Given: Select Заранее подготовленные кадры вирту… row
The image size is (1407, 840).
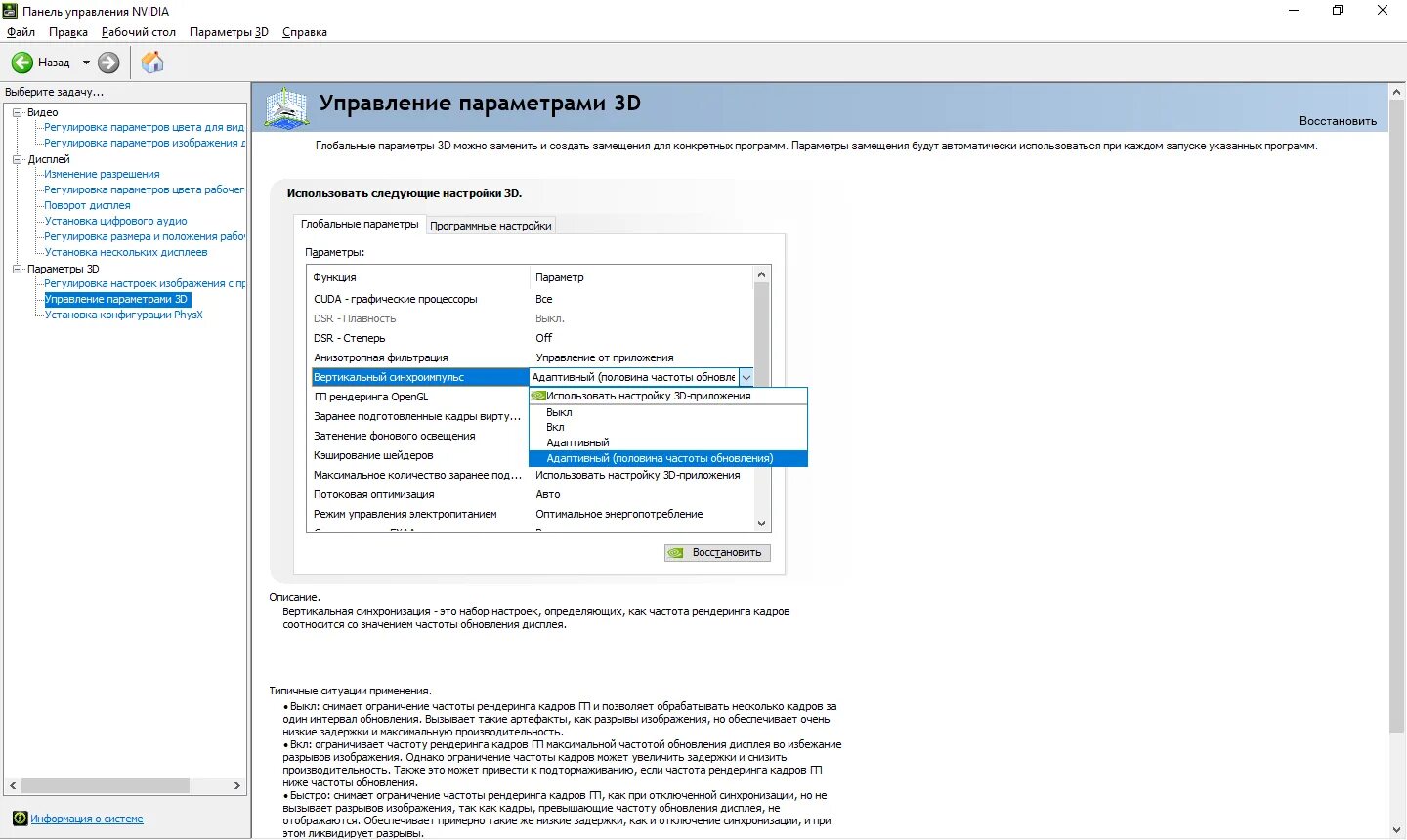Looking at the screenshot, I should point(419,416).
